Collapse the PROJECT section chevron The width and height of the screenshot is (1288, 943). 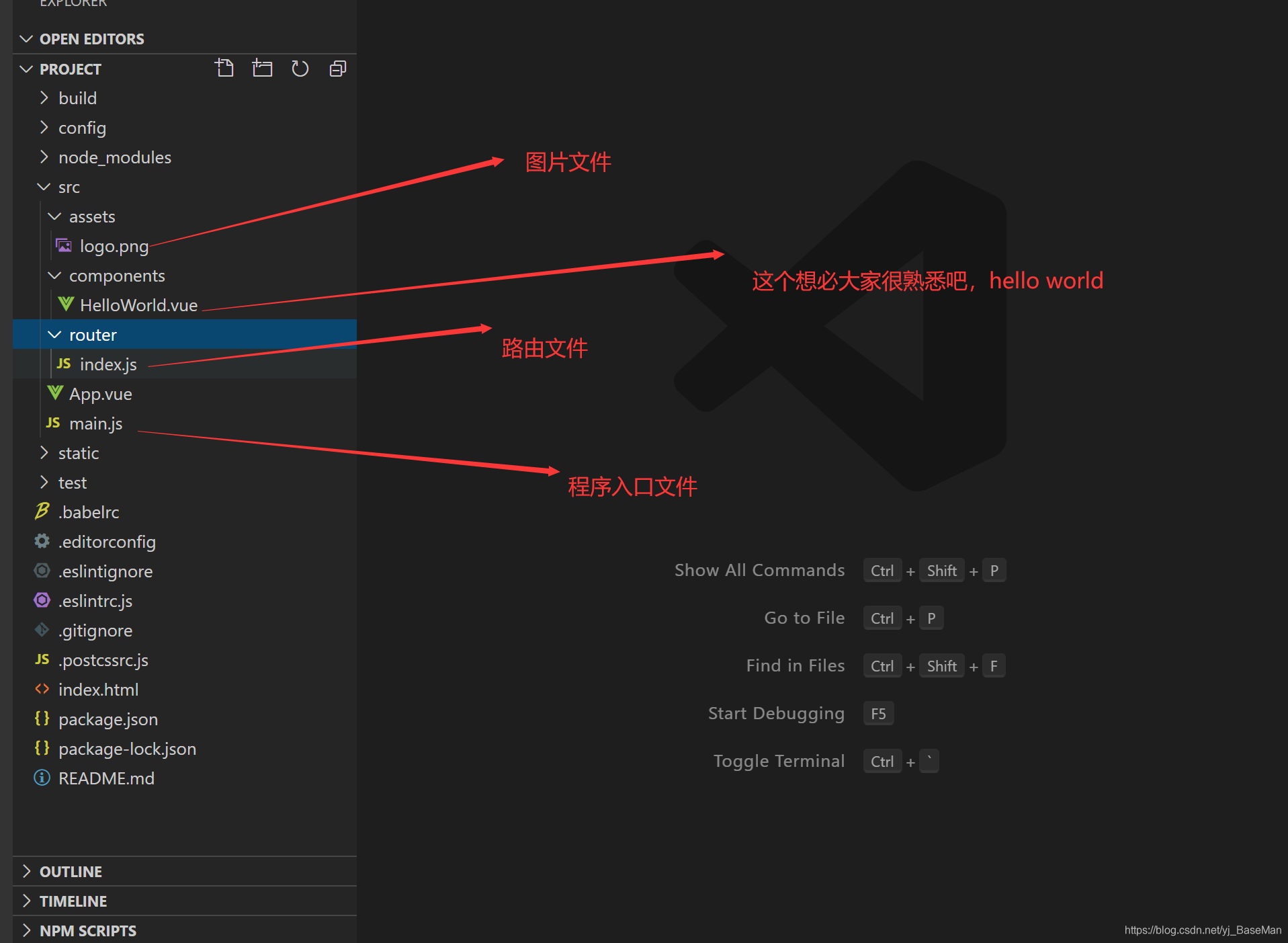[26, 69]
